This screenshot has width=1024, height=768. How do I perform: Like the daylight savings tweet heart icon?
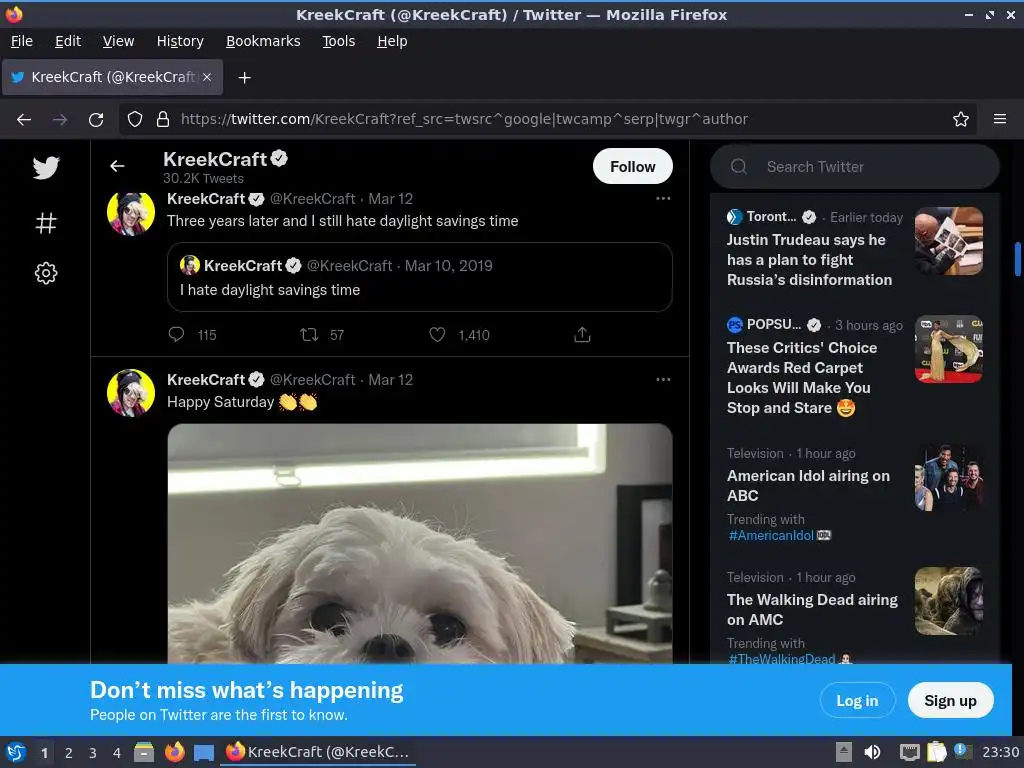(x=437, y=334)
